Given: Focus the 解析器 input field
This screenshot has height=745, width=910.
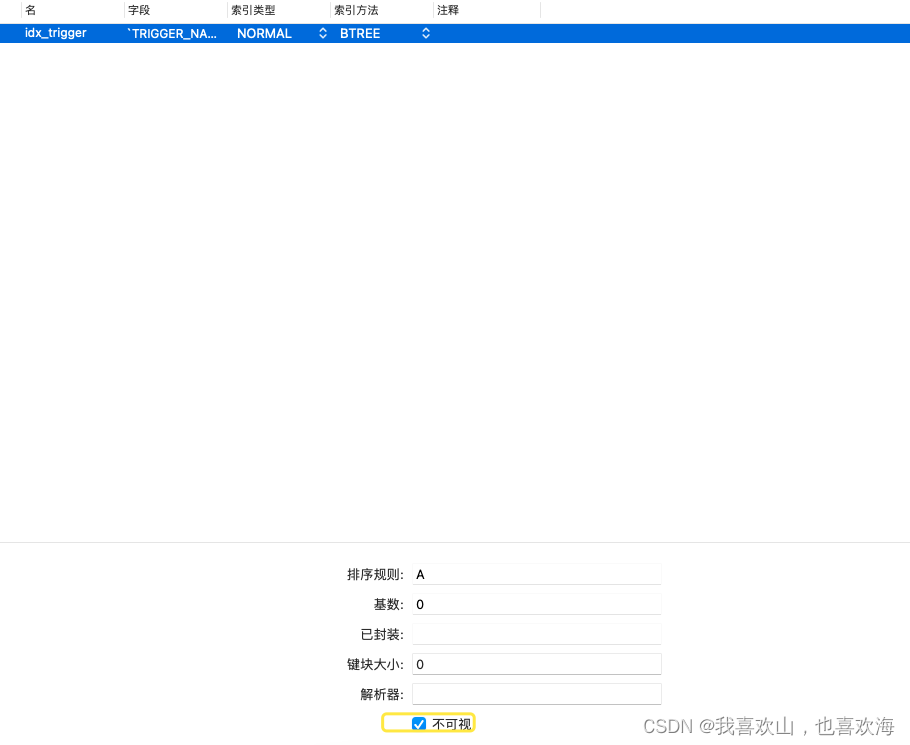Looking at the screenshot, I should coord(537,694).
